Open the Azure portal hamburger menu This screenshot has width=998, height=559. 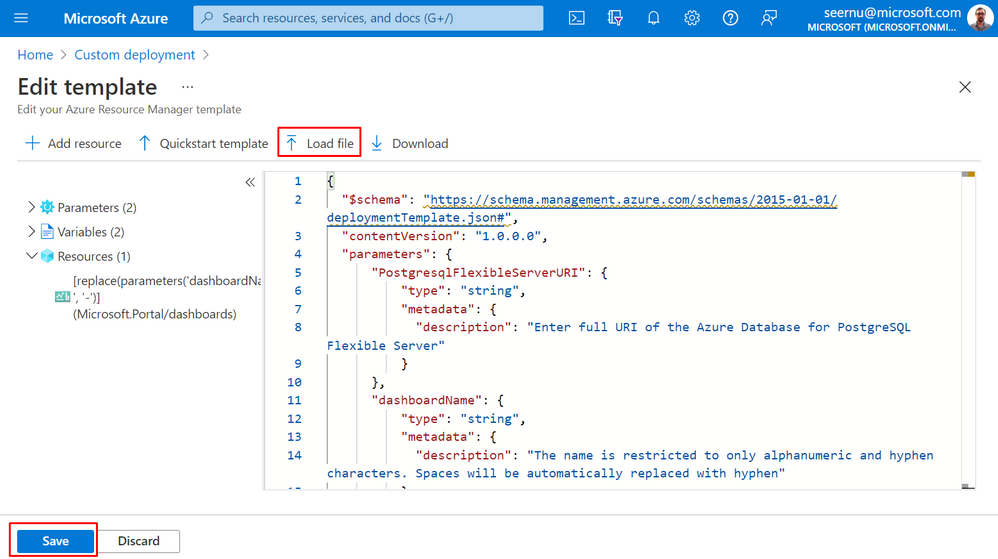21,18
